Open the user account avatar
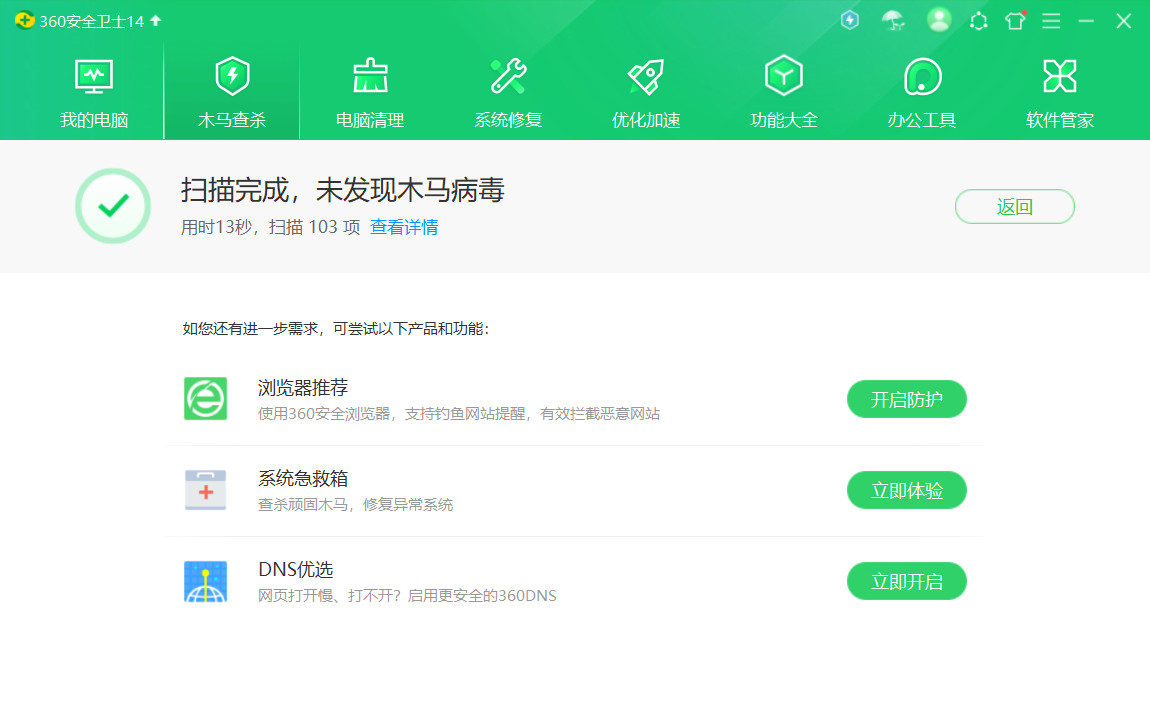1150x725 pixels. click(939, 20)
